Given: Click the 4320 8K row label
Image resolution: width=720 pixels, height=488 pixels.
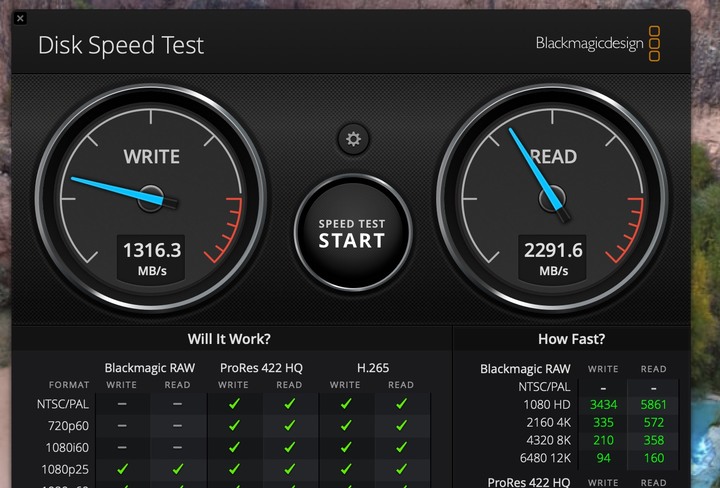Looking at the screenshot, I should pos(549,440).
